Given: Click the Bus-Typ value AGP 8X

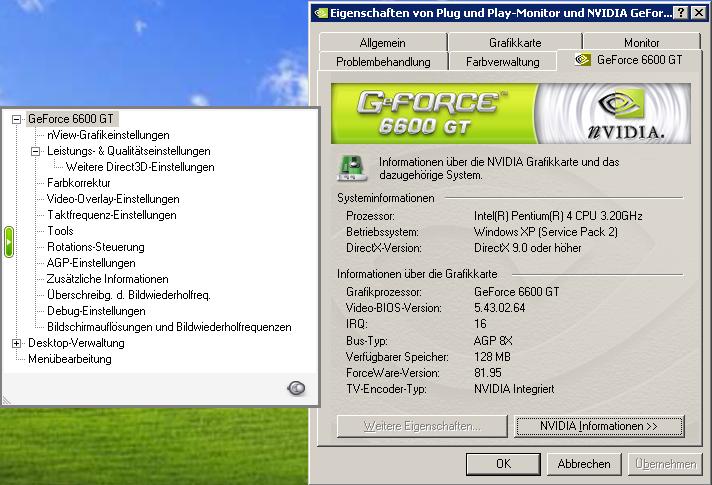Looking at the screenshot, I should [493, 340].
